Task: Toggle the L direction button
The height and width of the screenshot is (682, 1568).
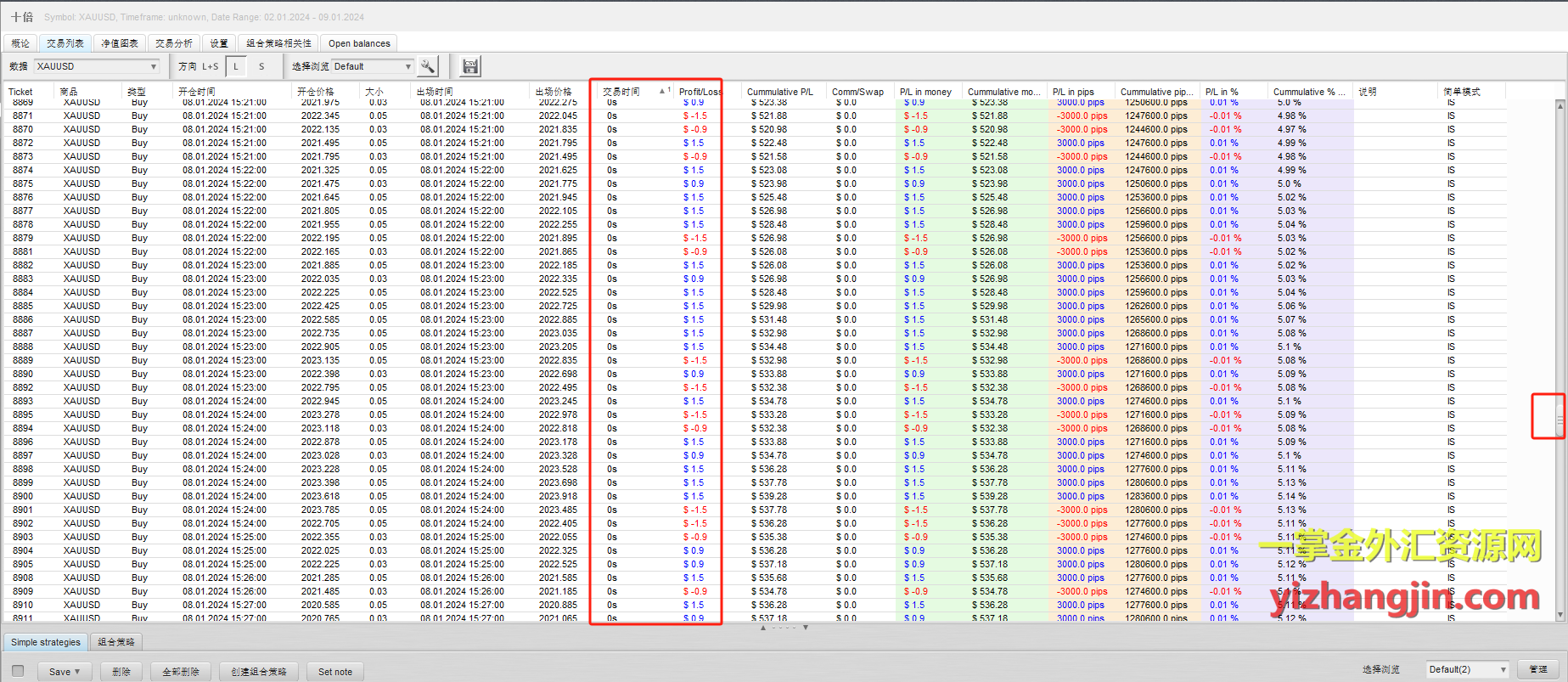Action: (236, 66)
